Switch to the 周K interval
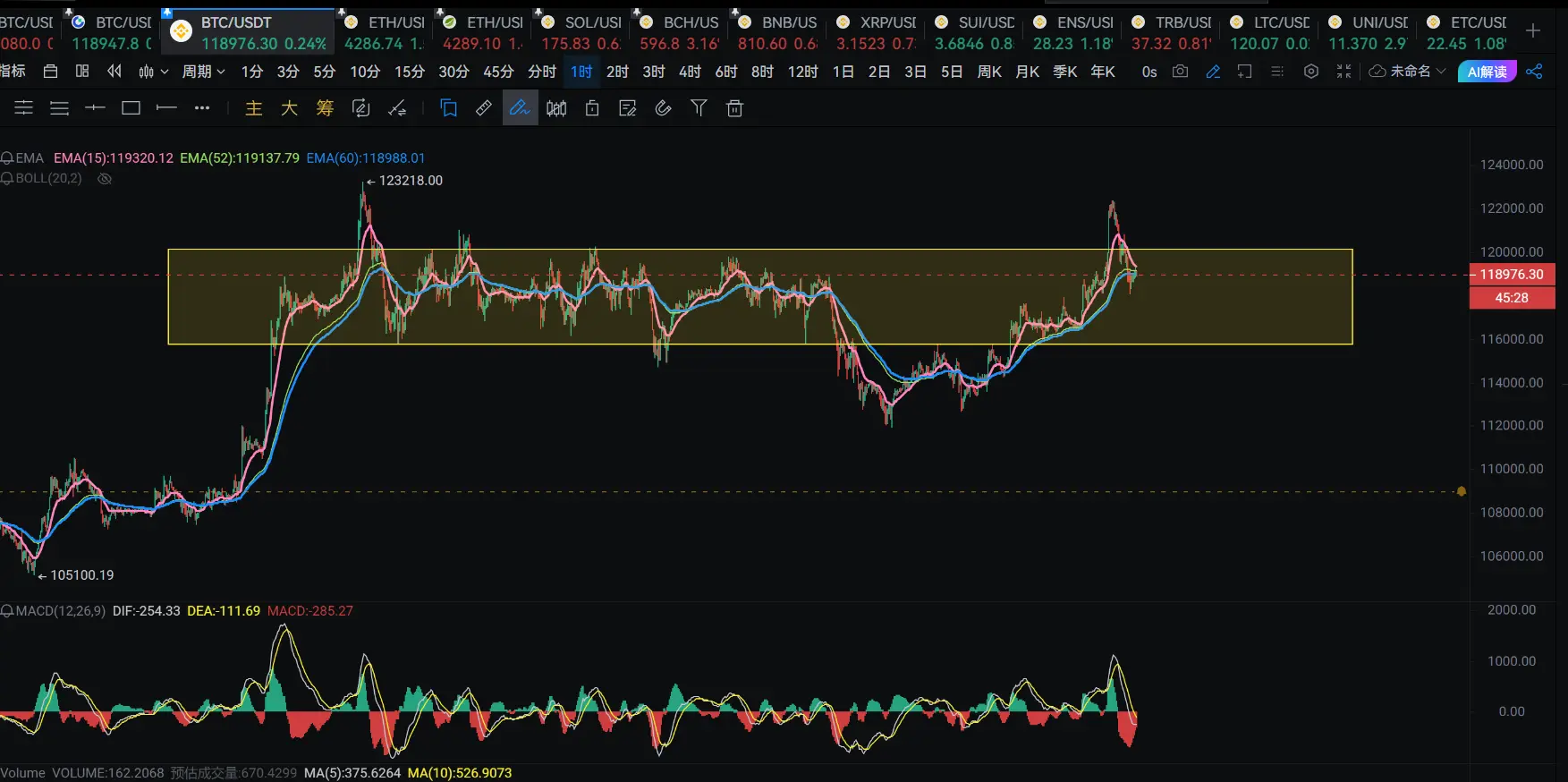1568x782 pixels. point(989,72)
